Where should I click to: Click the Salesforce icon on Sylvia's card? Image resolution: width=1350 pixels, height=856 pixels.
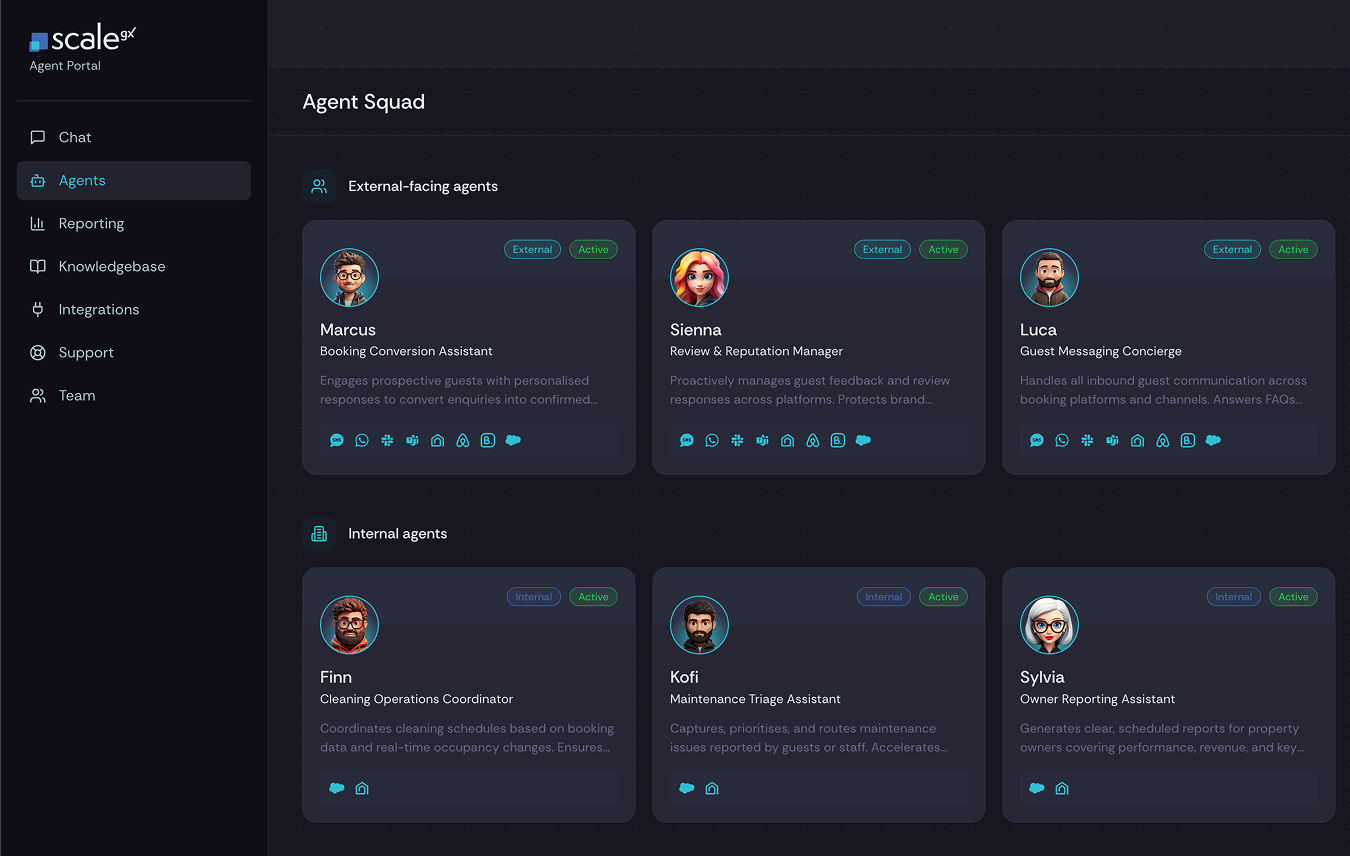pyautogui.click(x=1037, y=788)
